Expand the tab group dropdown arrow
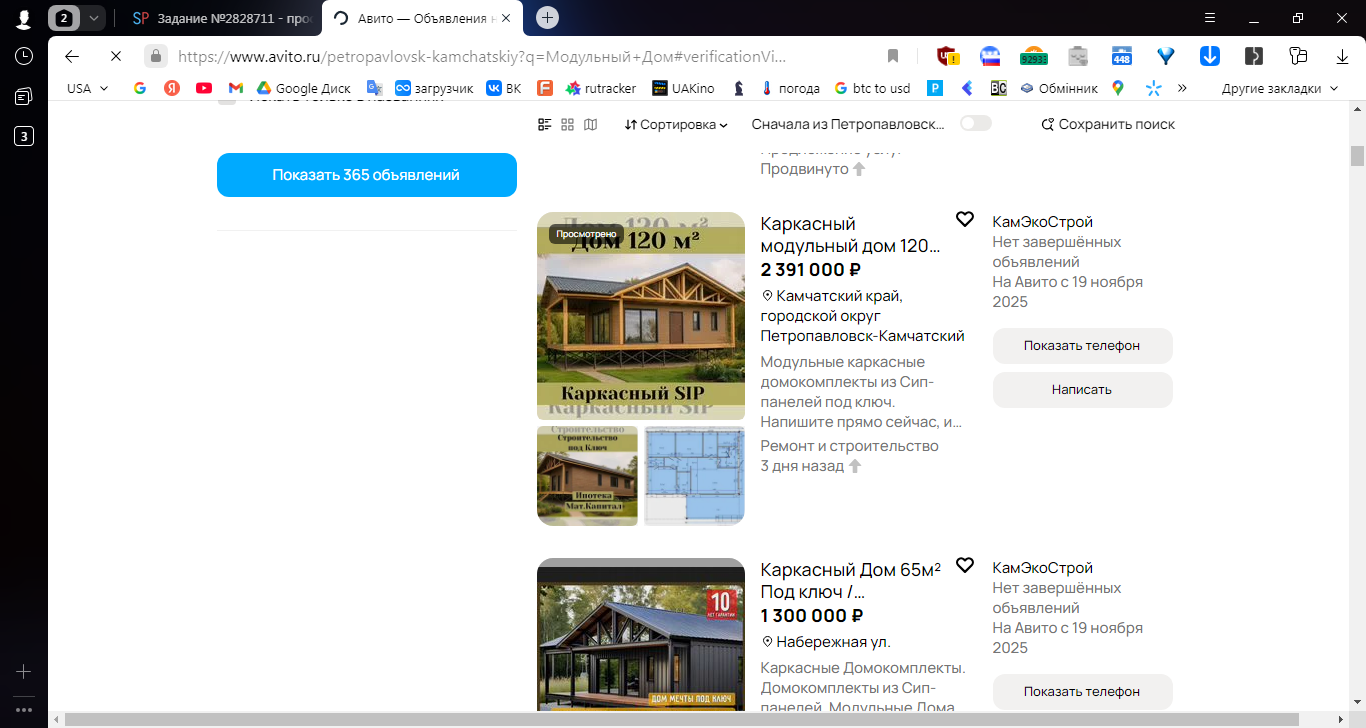Image resolution: width=1366 pixels, height=728 pixels. click(93, 17)
